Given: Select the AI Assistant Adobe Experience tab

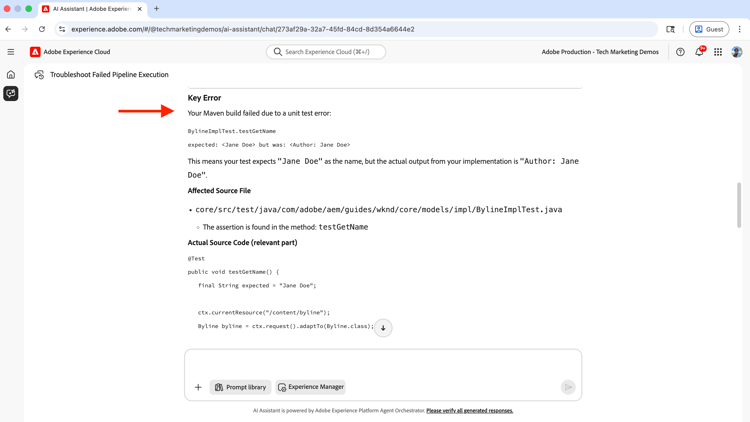Looking at the screenshot, I should click(x=92, y=9).
